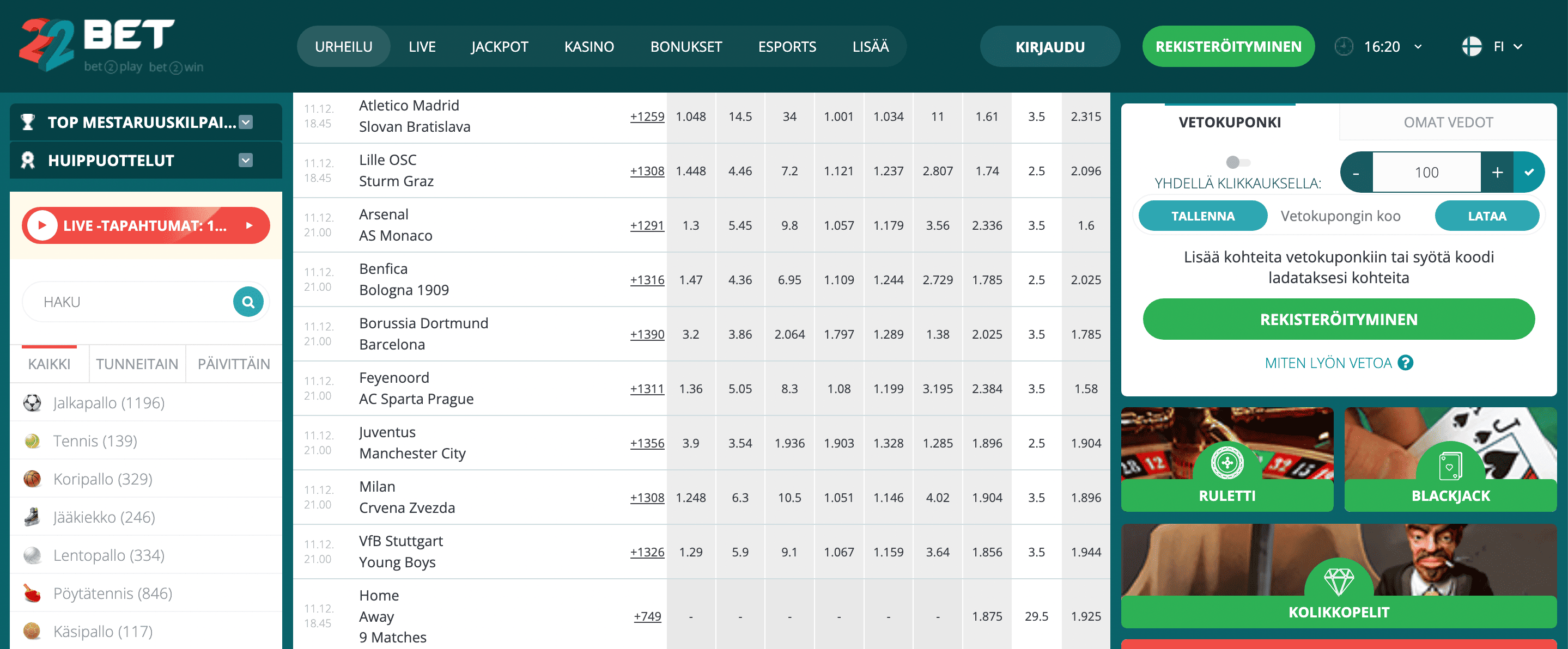This screenshot has width=1568, height=649.
Task: Click the blackjack card icon
Action: click(x=1450, y=467)
